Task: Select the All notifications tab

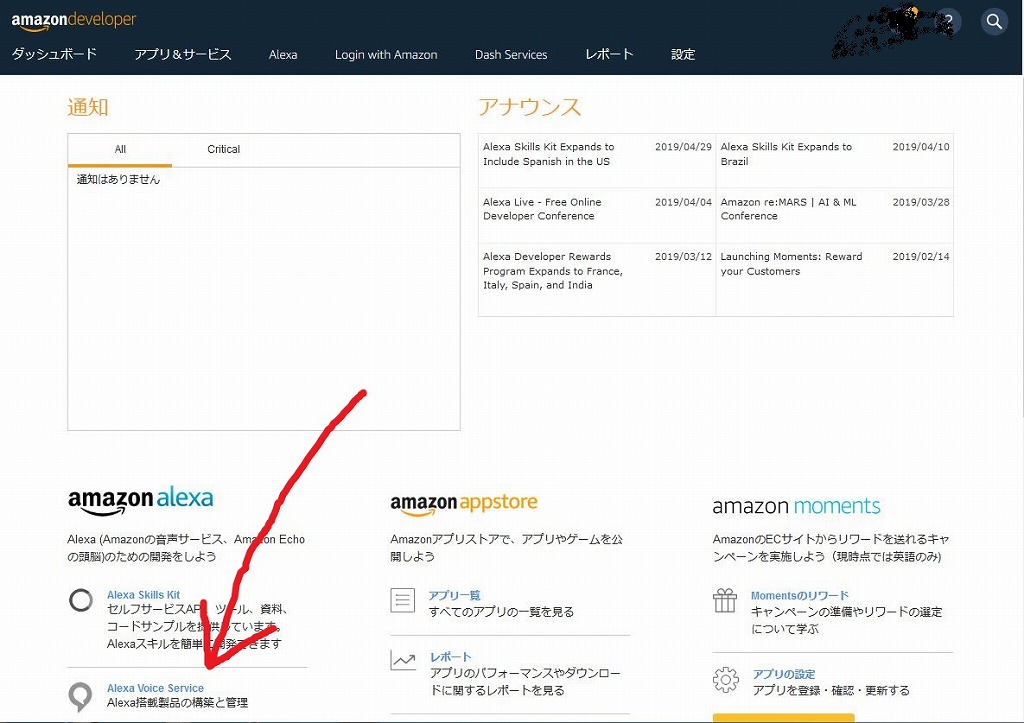Action: tap(120, 150)
